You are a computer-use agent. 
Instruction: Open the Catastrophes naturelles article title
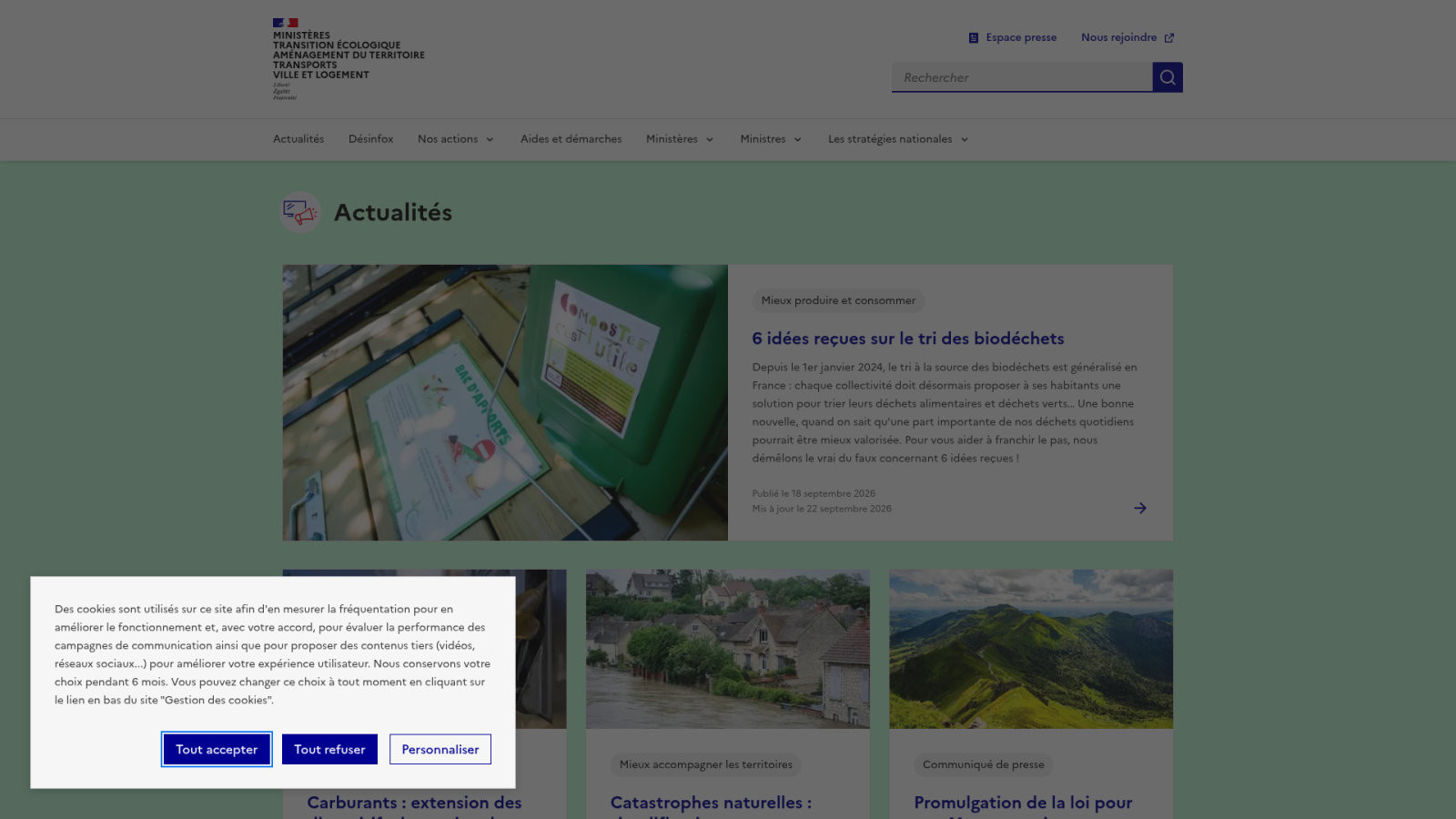pos(711,804)
